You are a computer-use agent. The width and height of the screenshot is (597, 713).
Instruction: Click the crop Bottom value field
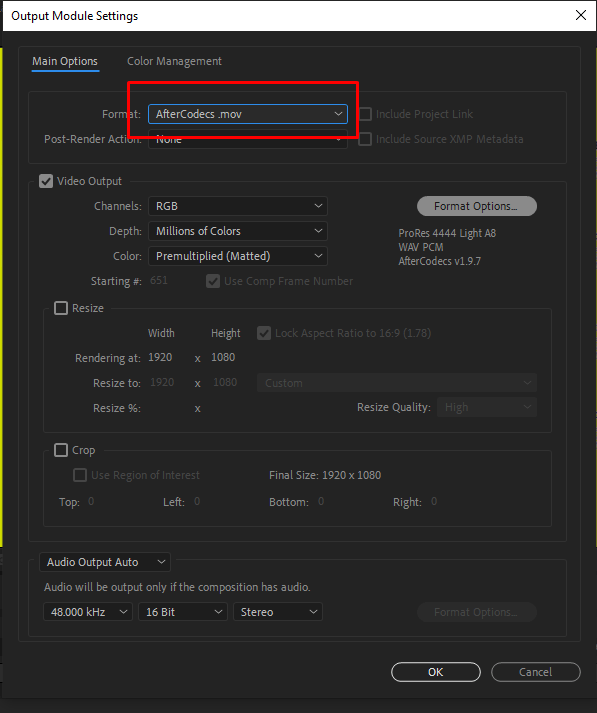pos(321,502)
